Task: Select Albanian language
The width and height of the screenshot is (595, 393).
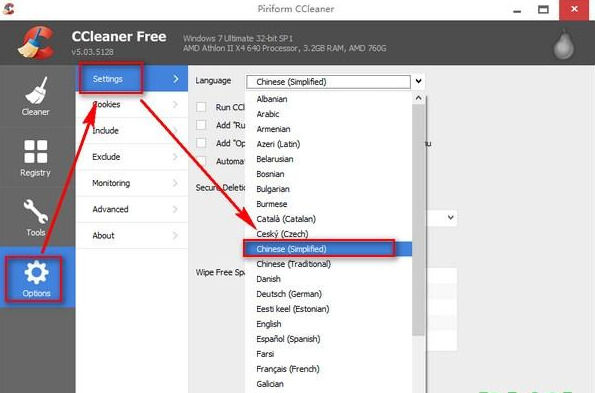Action: 328,99
